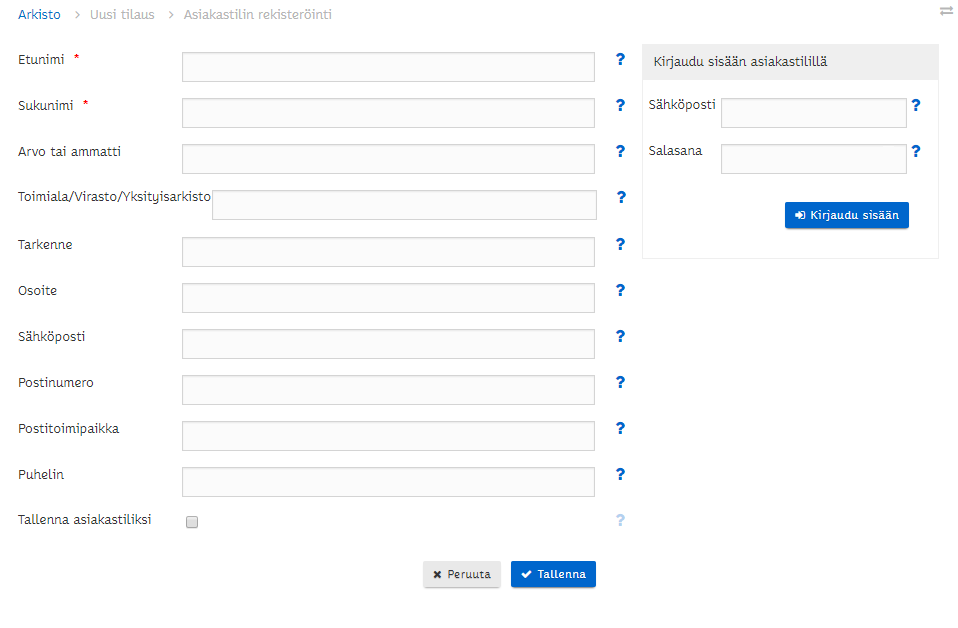Click the Kirjaudu sisään button

(x=846, y=215)
